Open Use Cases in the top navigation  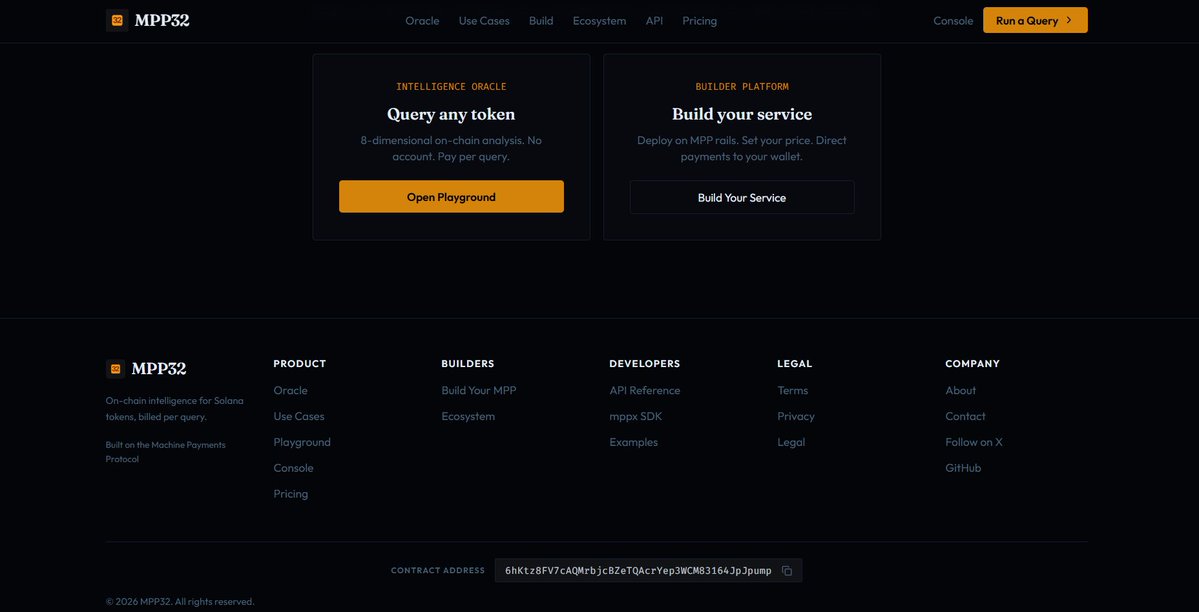coord(484,21)
